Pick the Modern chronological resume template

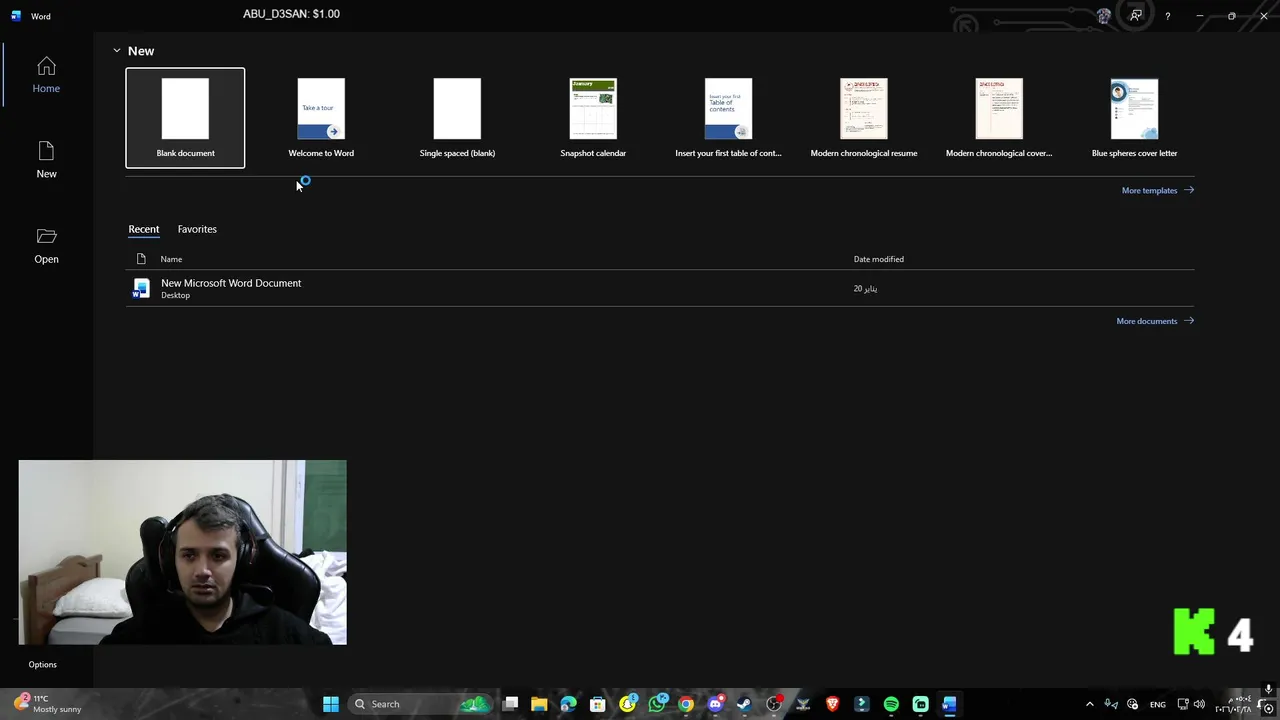pyautogui.click(x=864, y=118)
